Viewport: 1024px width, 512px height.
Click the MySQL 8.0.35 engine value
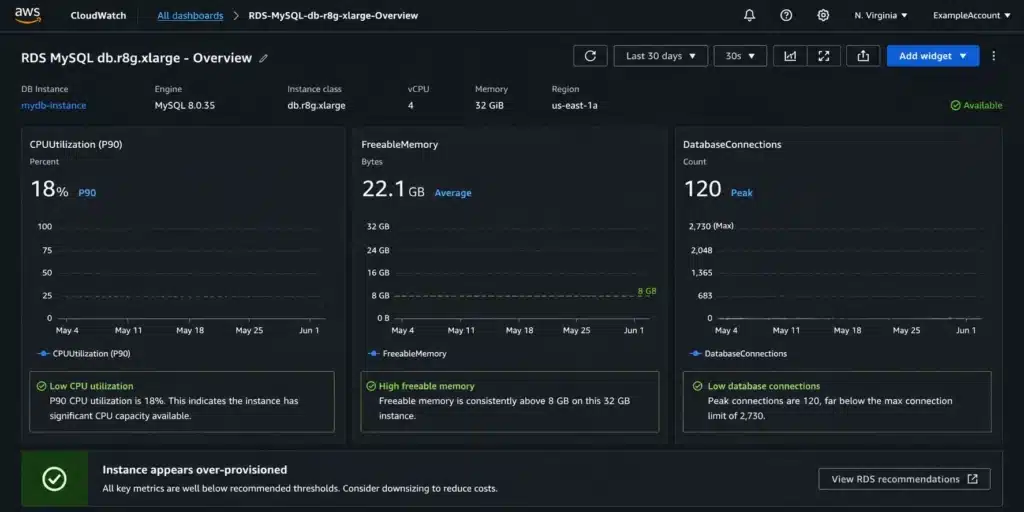pos(185,105)
